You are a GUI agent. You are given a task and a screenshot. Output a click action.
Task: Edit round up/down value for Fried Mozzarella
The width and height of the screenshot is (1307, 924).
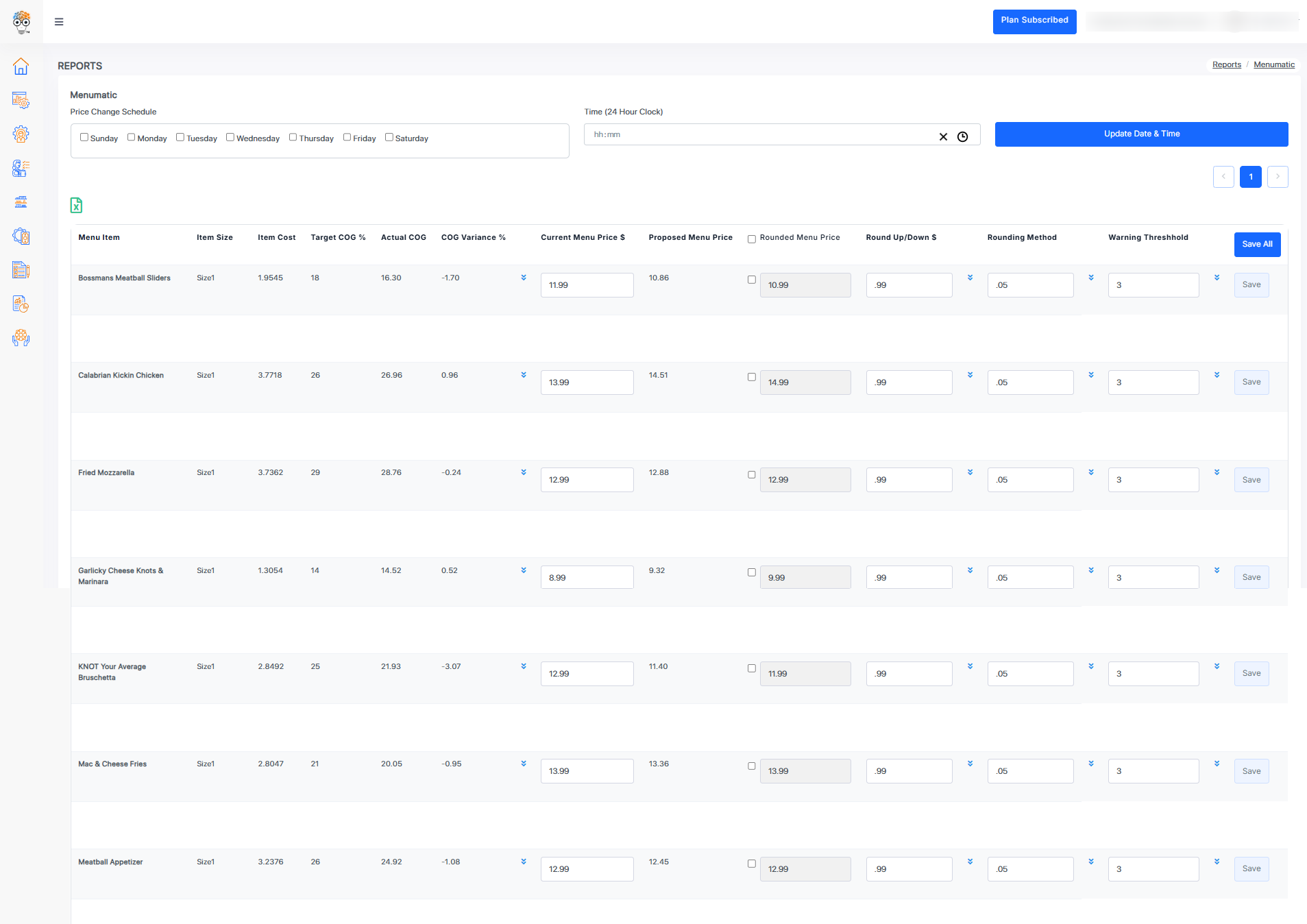[909, 480]
